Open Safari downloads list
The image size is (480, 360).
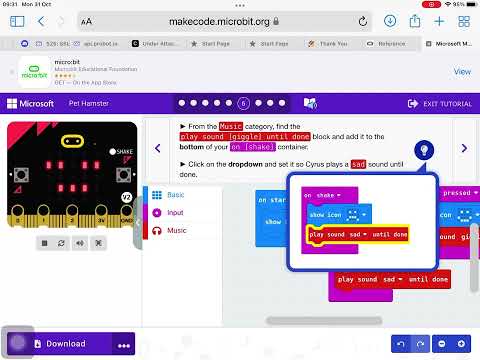390,21
